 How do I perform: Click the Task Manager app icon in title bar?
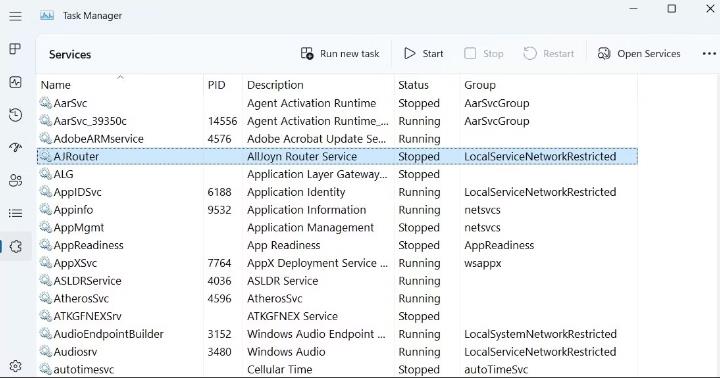pyautogui.click(x=47, y=16)
